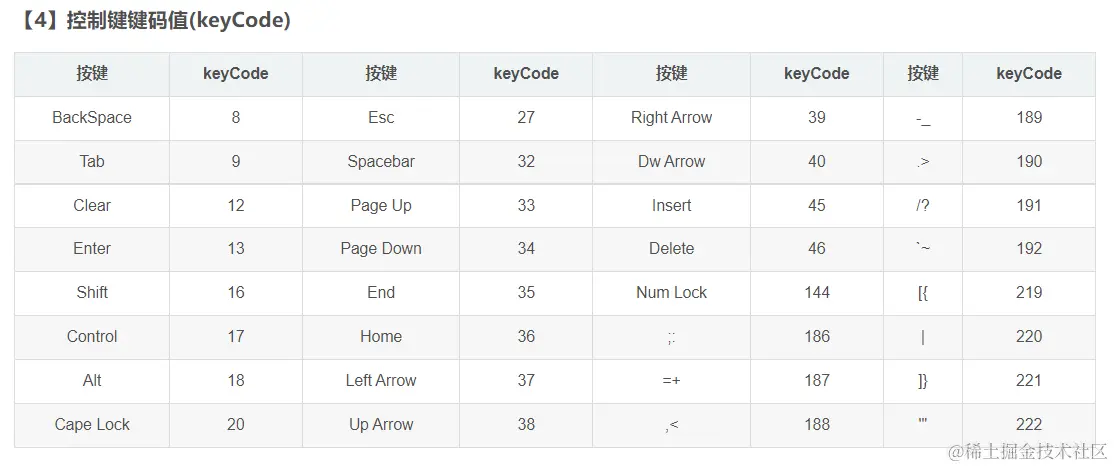
Task: Click the Page Down cell
Action: coord(381,249)
